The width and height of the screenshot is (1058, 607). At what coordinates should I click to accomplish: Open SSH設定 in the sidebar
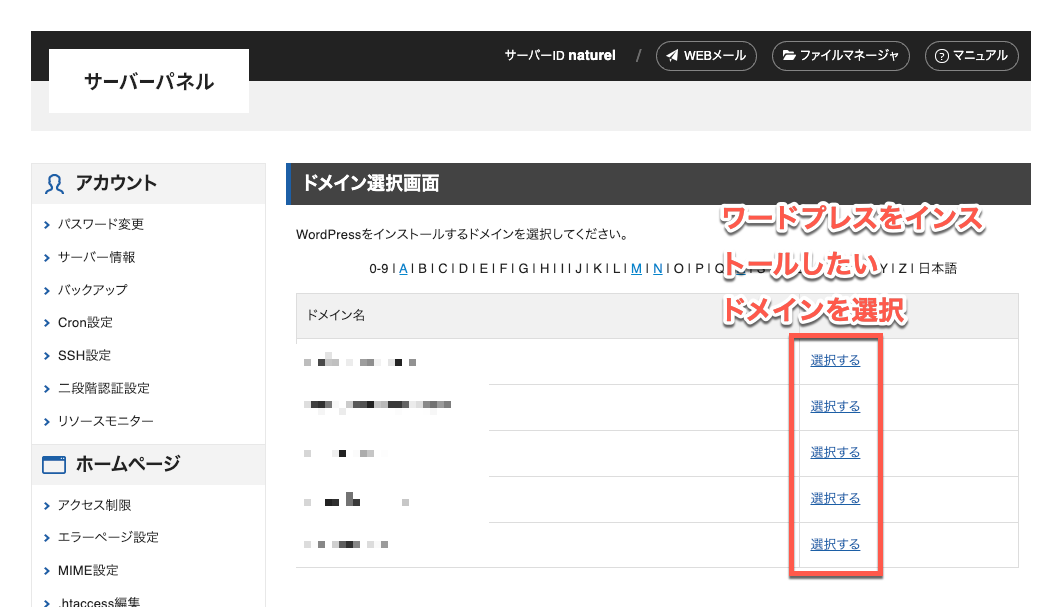(x=84, y=356)
